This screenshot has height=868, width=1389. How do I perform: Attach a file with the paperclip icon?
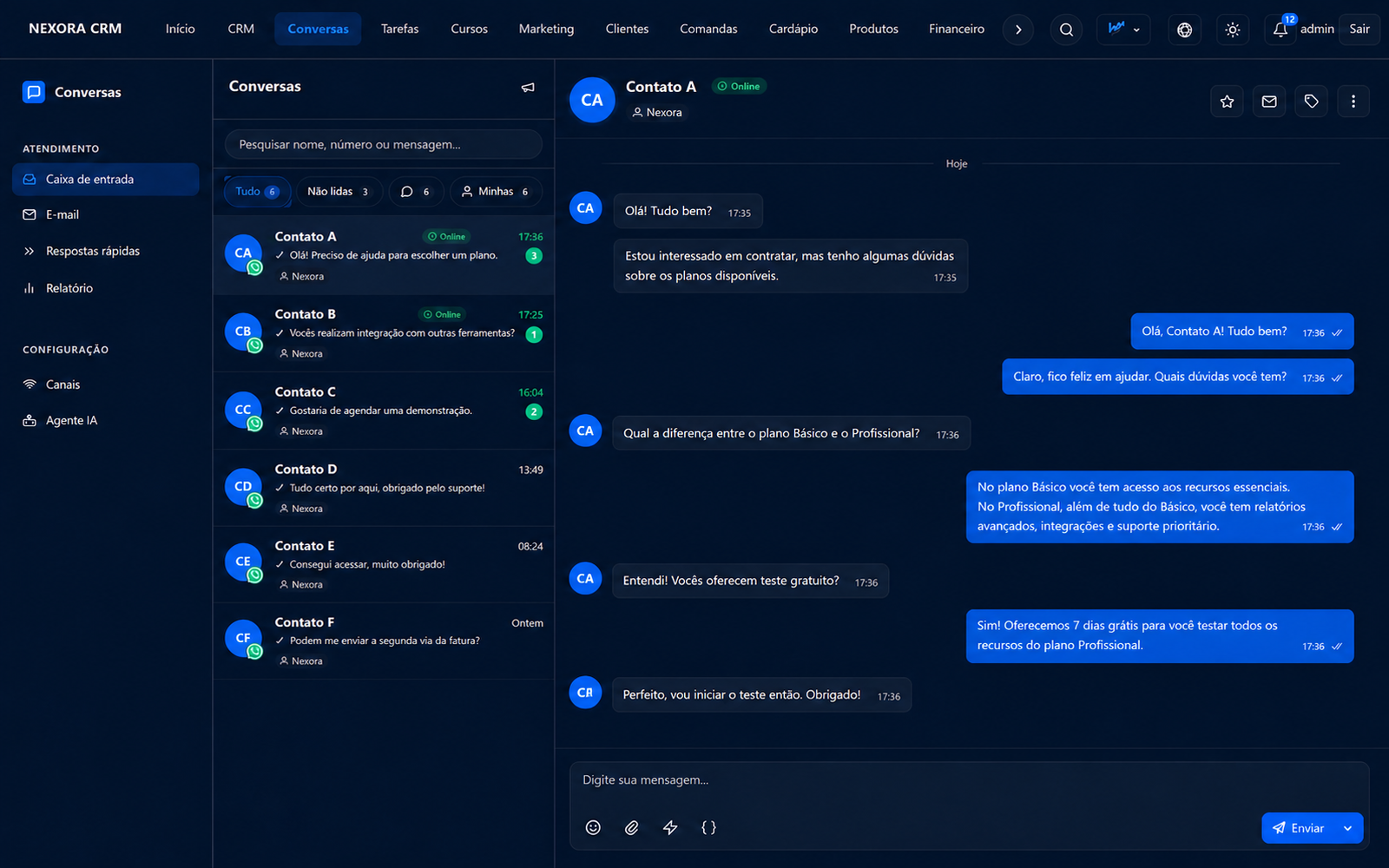631,827
